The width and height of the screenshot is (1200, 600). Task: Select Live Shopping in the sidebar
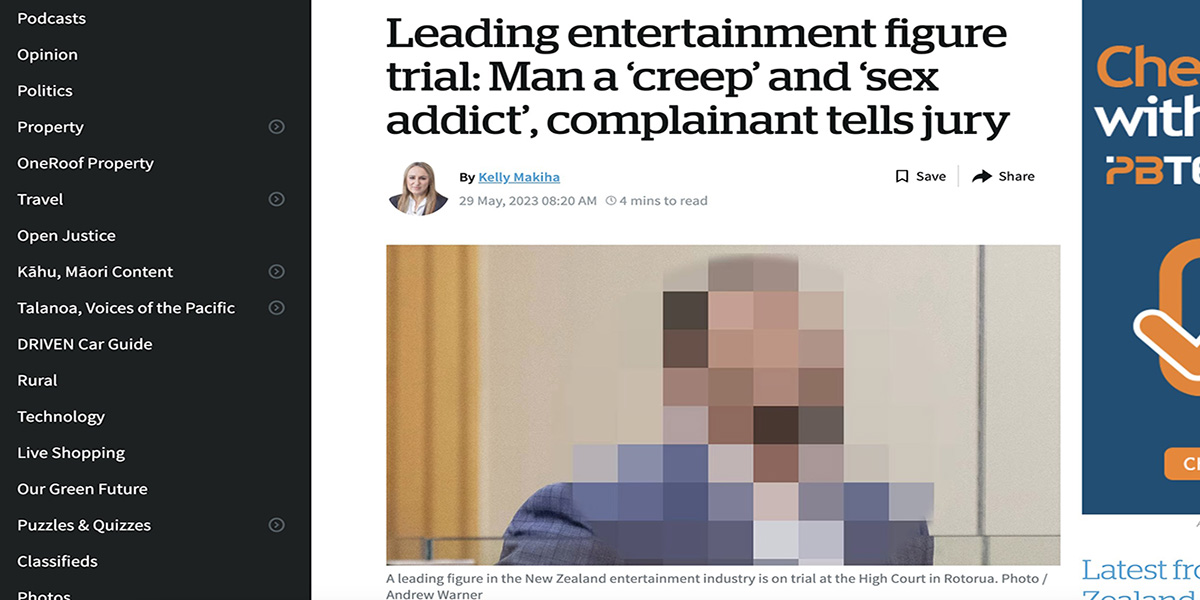click(x=71, y=453)
